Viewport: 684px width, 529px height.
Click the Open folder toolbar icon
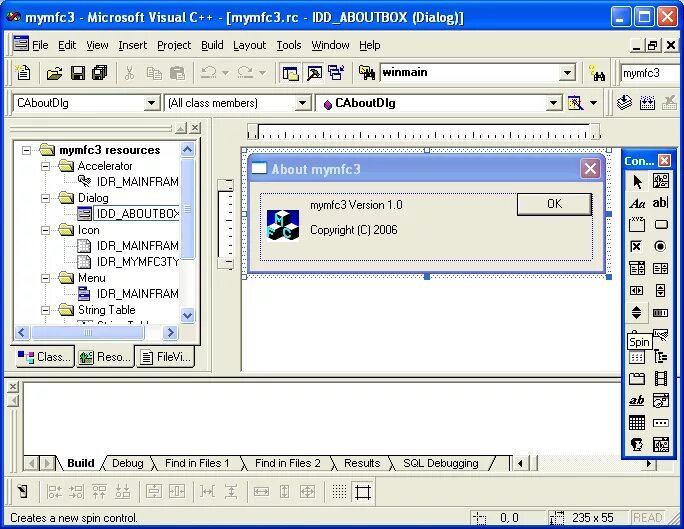55,73
